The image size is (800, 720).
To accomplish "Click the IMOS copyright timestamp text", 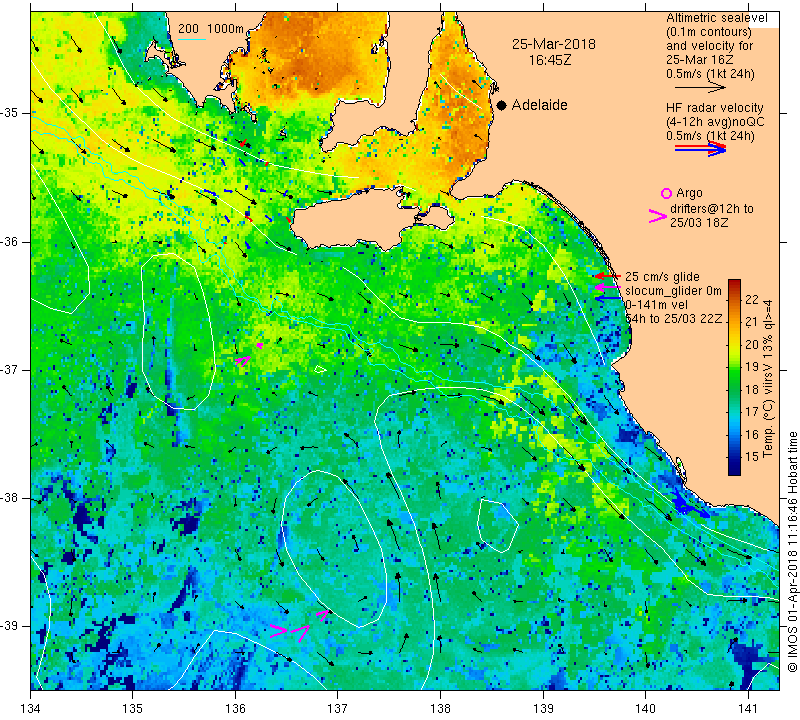I will (x=792, y=552).
